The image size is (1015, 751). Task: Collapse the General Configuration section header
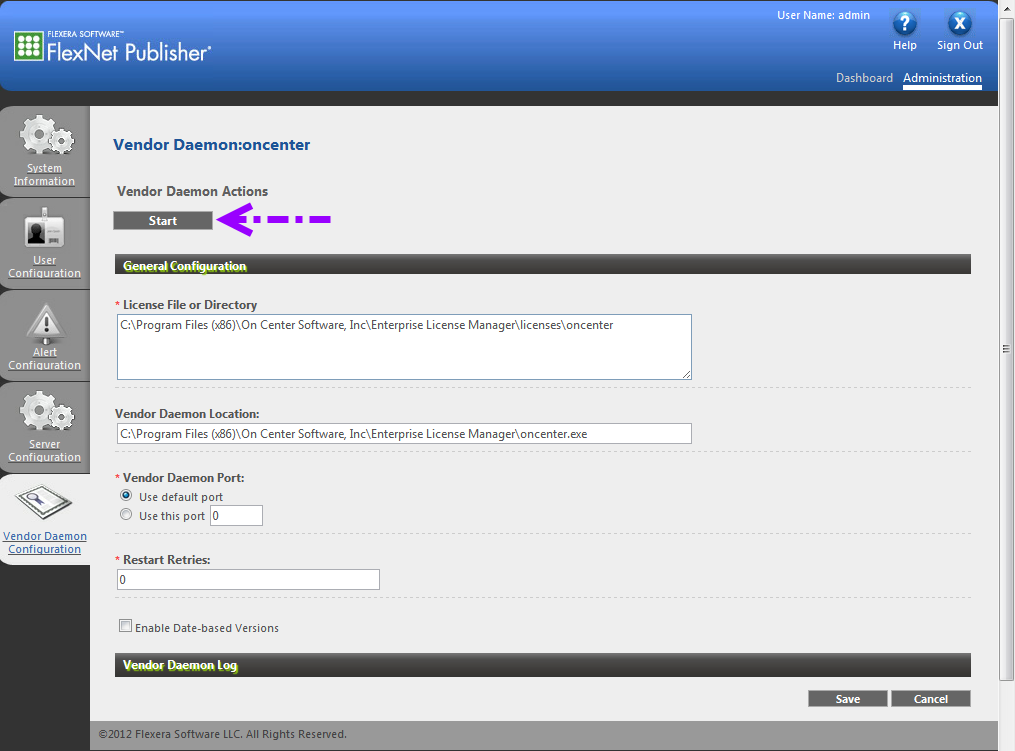click(x=542, y=264)
